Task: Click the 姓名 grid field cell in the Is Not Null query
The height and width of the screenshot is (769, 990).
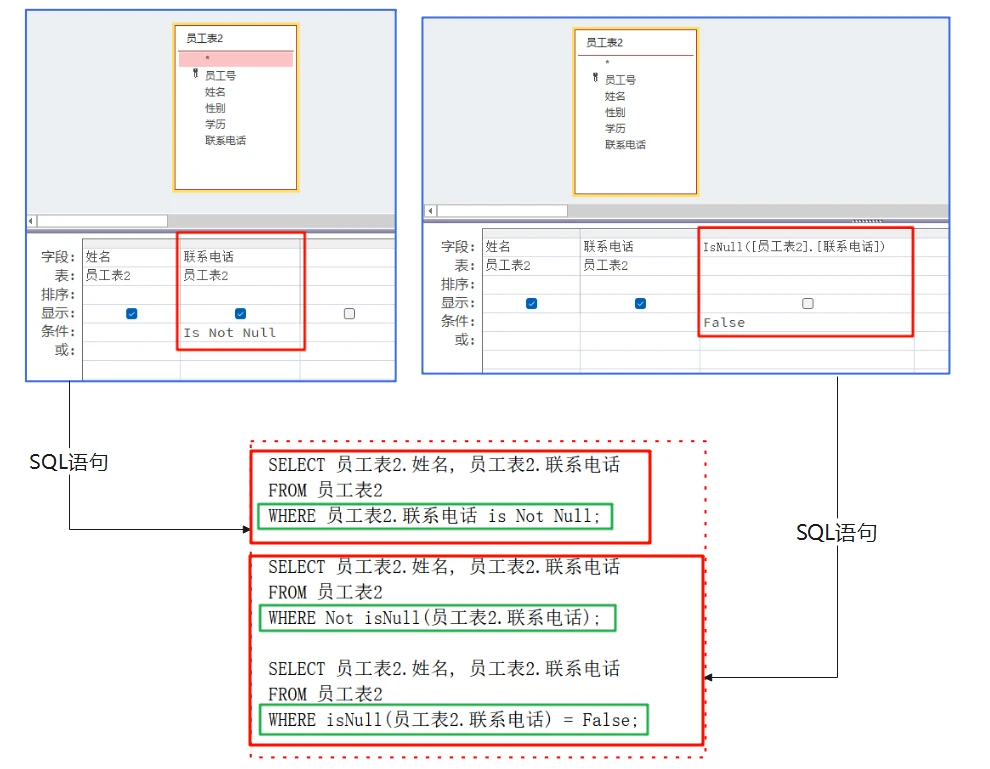Action: [131, 256]
